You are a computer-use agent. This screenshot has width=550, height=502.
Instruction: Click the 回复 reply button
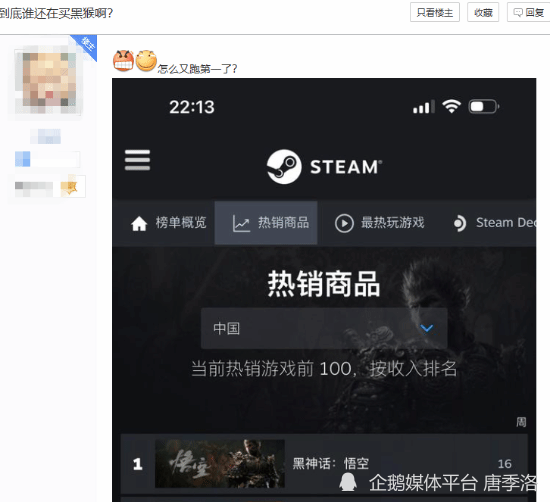[x=529, y=13]
